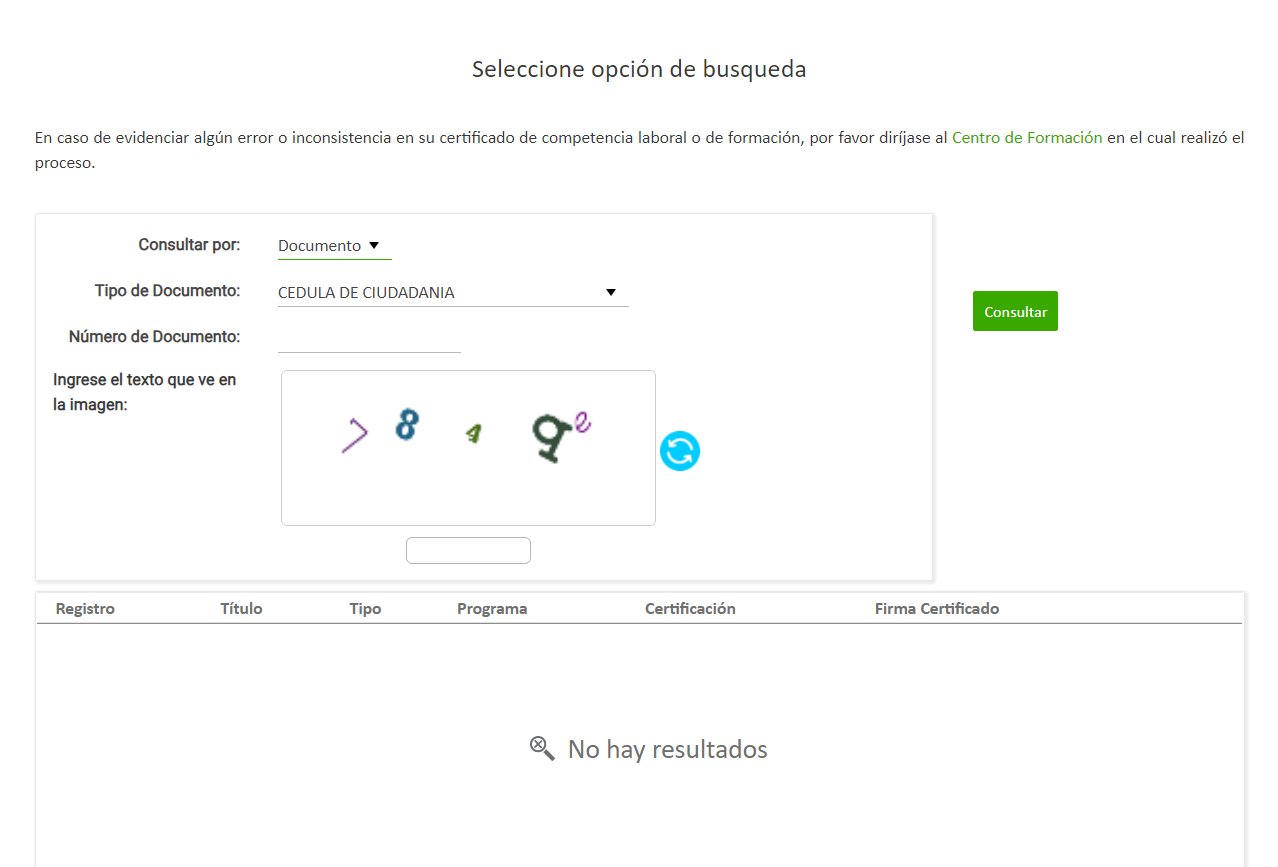The width and height of the screenshot is (1278, 867).
Task: Click the Seleccione opción de busqueda heading
Action: pyautogui.click(x=639, y=69)
